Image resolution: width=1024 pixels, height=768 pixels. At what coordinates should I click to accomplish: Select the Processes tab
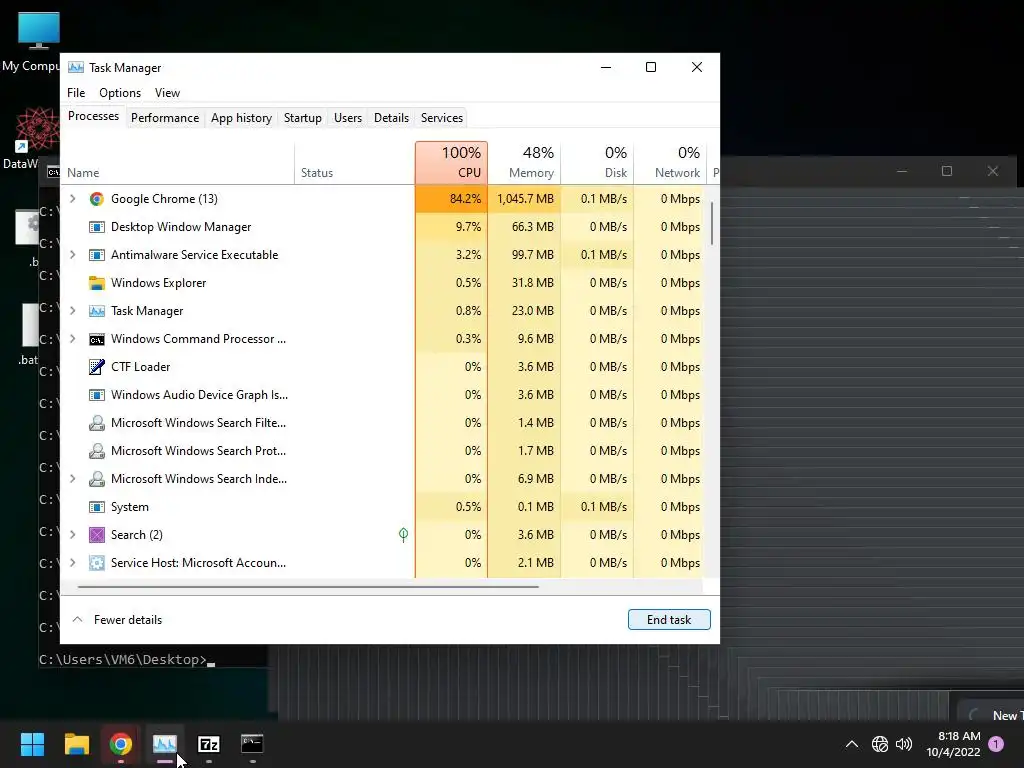tap(93, 116)
